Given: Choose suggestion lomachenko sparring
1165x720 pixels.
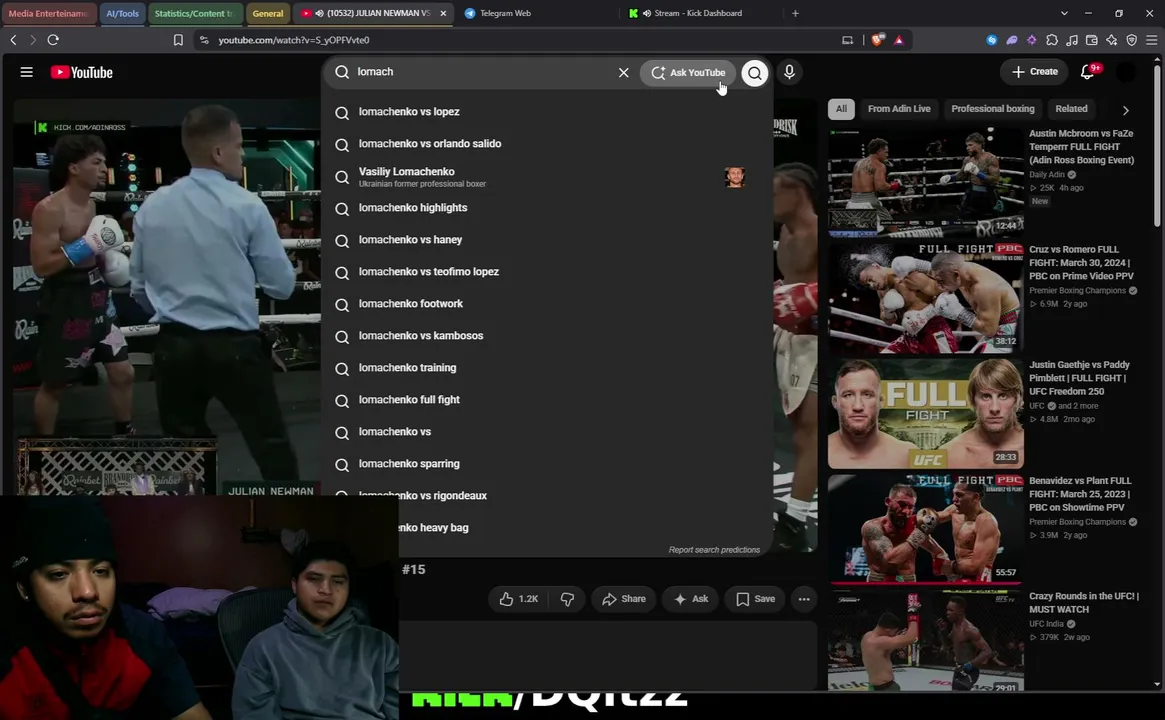Looking at the screenshot, I should (548, 464).
